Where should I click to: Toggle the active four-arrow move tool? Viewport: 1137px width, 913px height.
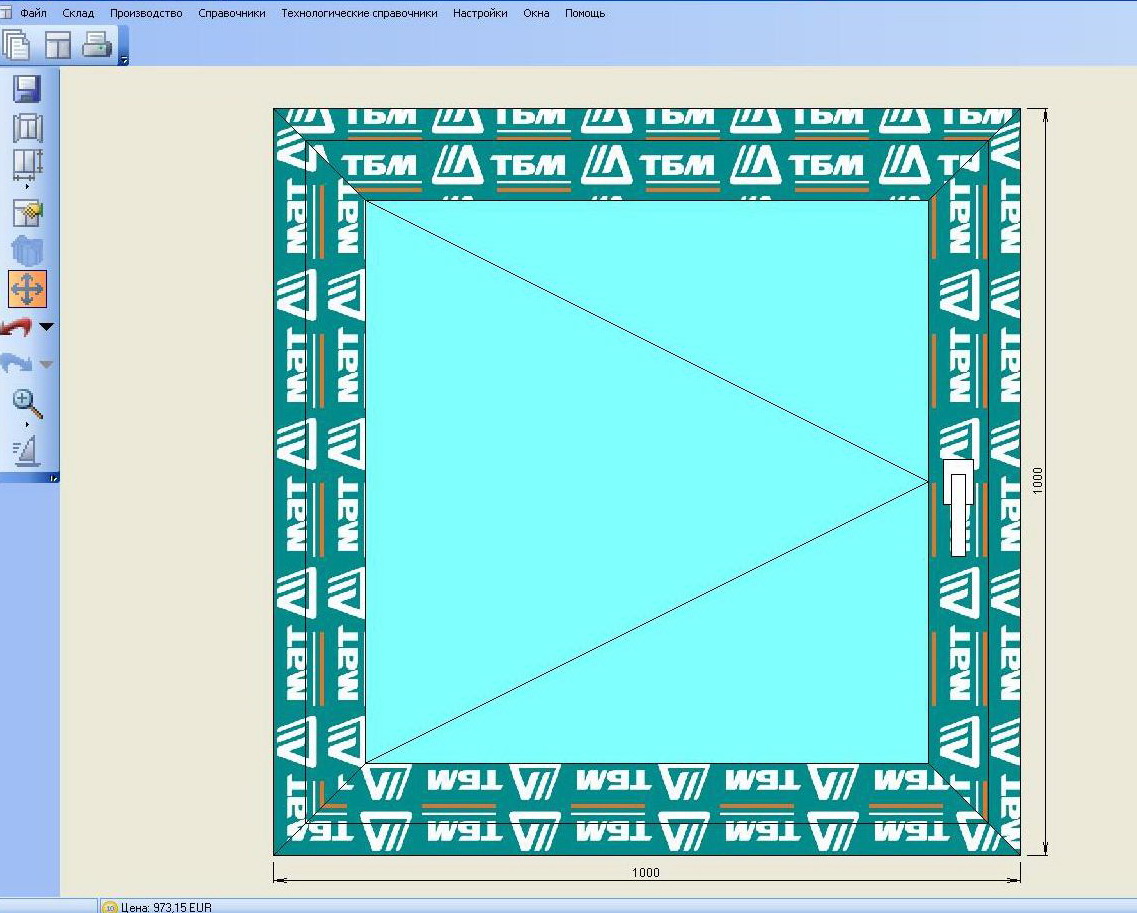coord(28,289)
